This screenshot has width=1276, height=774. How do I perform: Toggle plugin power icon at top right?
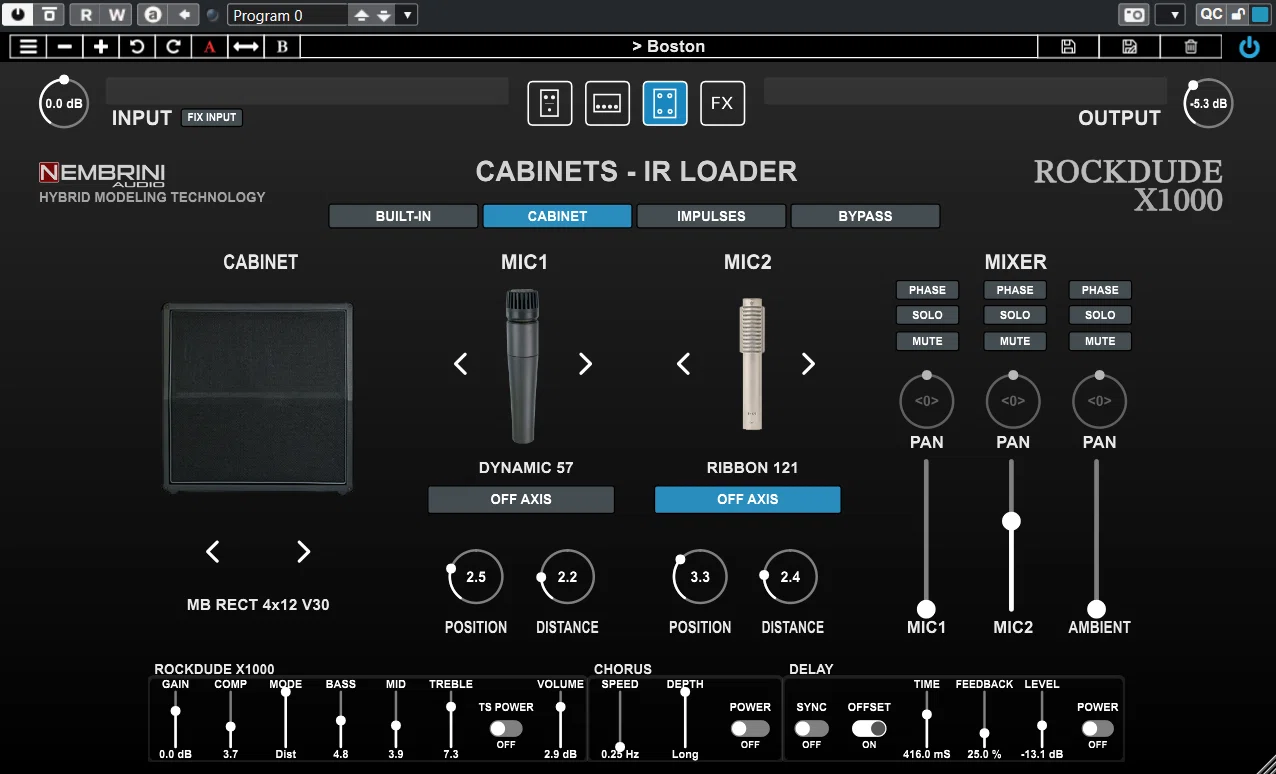click(1249, 47)
